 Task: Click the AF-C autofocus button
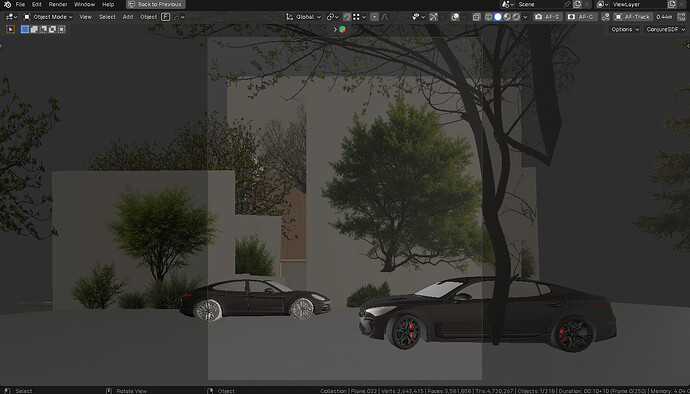(581, 17)
